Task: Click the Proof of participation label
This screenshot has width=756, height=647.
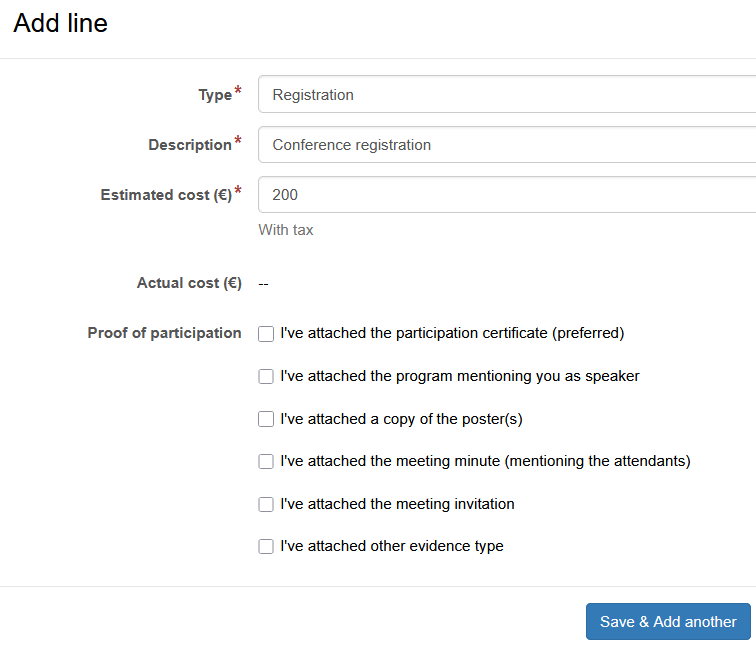Action: 164,333
